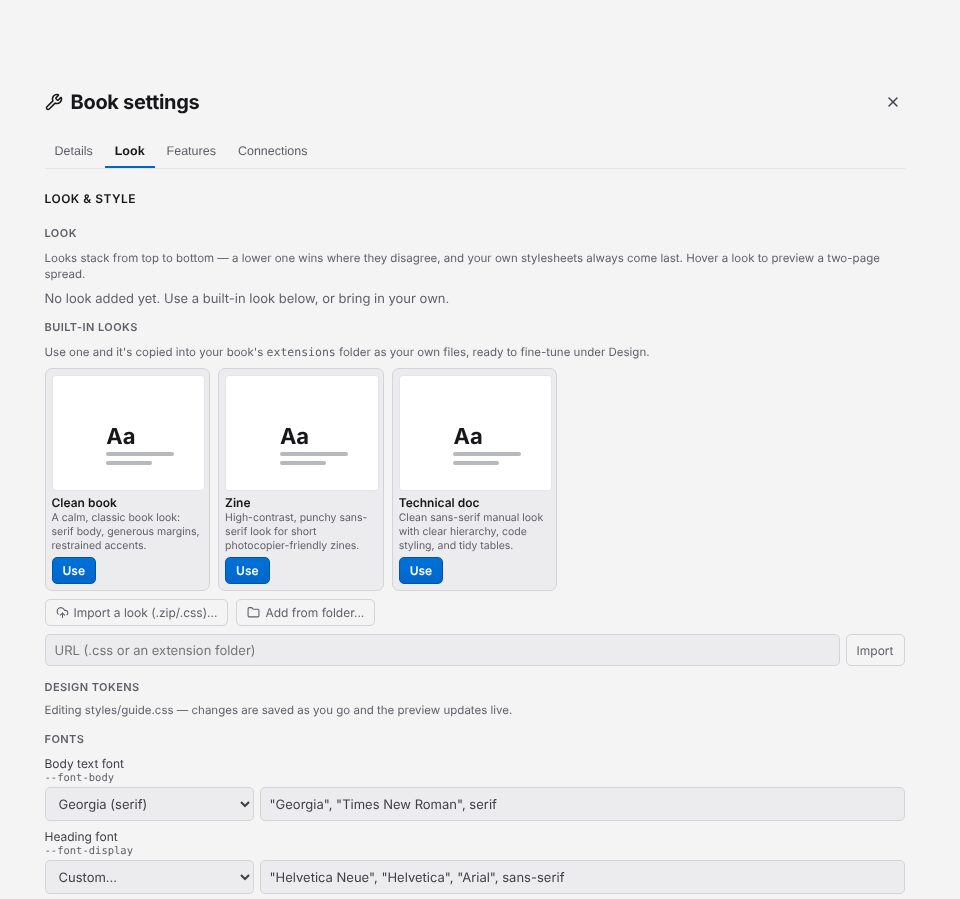The image size is (960, 899).
Task: Click the heading font stack text field
Action: (582, 877)
